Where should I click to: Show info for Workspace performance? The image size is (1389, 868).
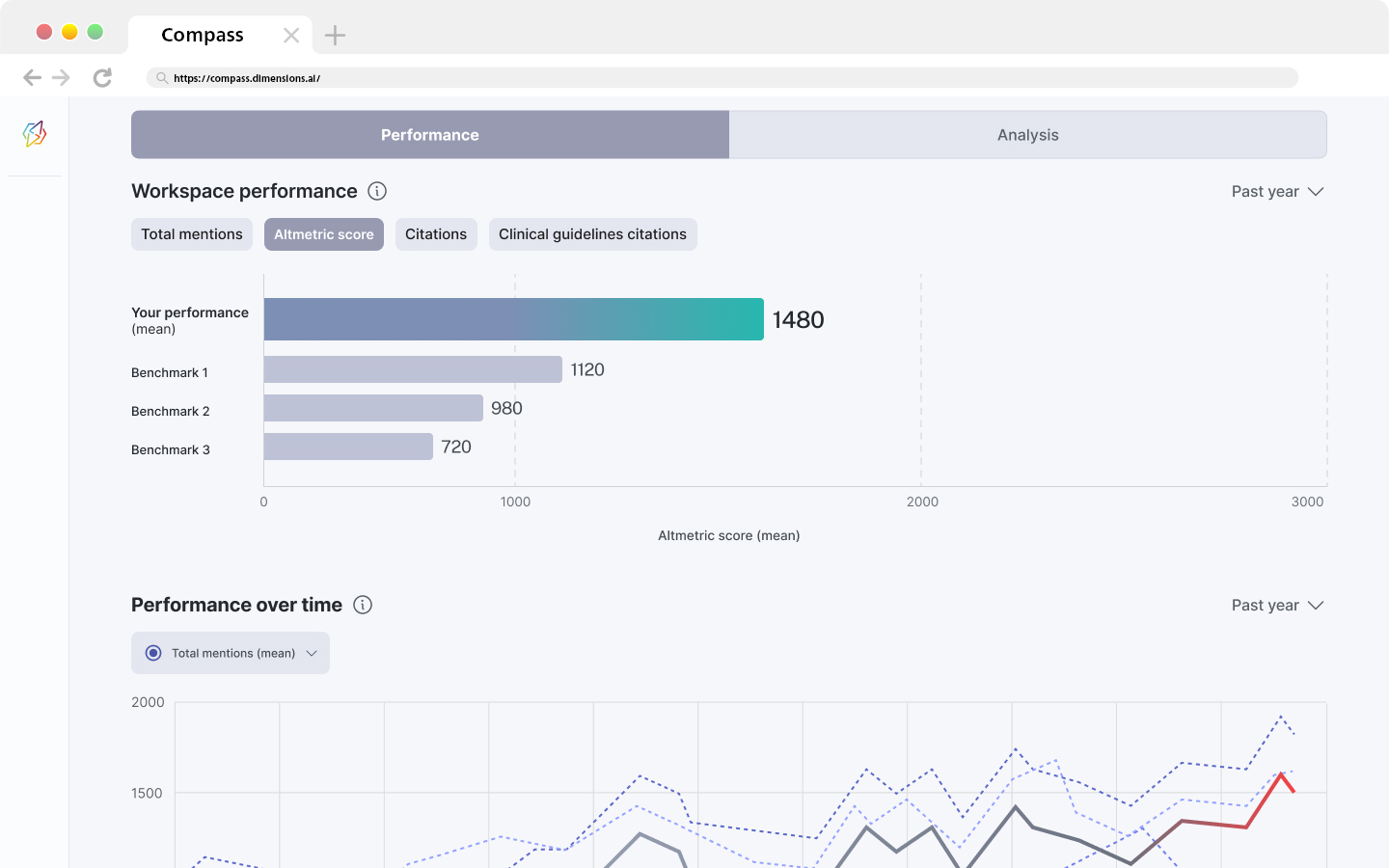click(x=377, y=191)
